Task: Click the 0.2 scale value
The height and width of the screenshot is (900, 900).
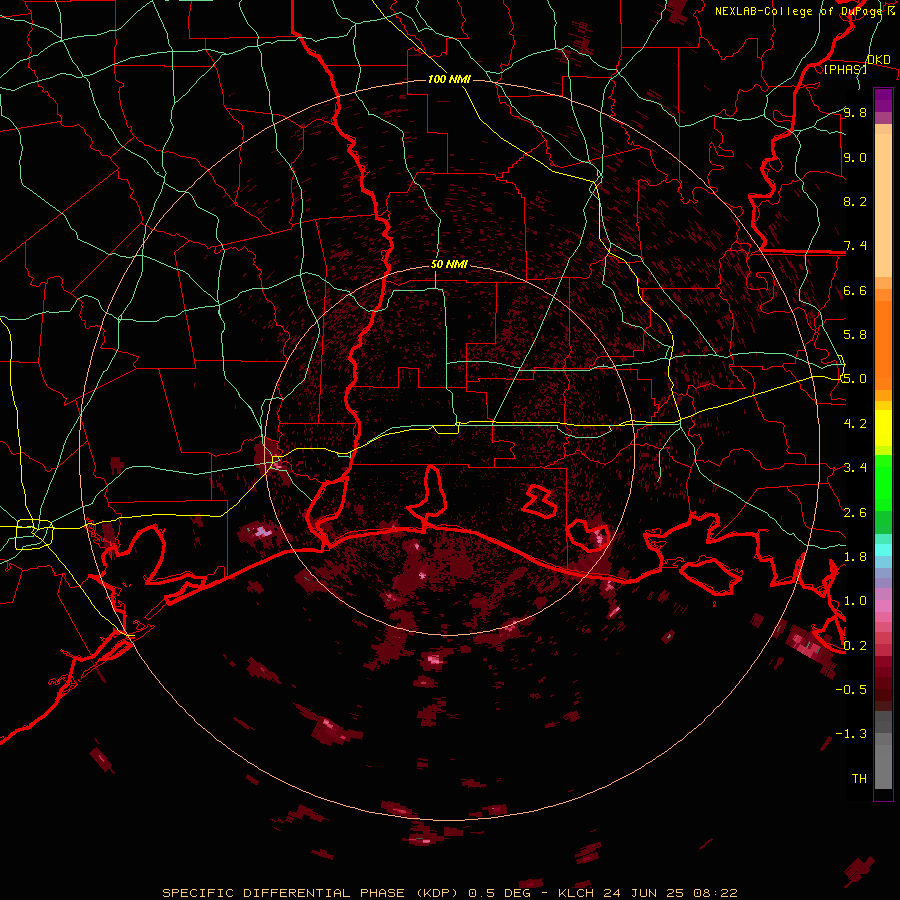Action: click(855, 646)
